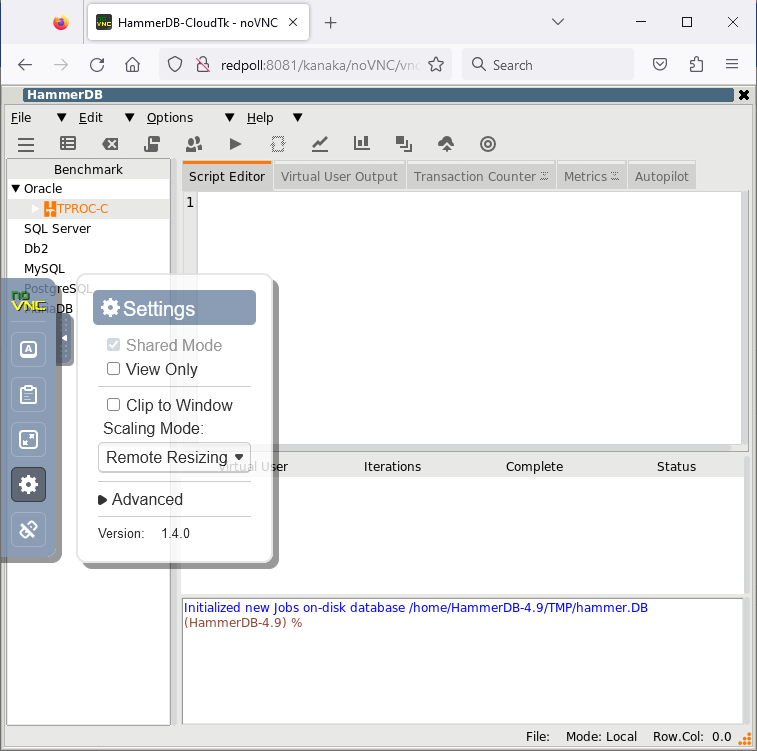
Task: Click the noVNC disconnect icon
Action: pyautogui.click(x=28, y=529)
